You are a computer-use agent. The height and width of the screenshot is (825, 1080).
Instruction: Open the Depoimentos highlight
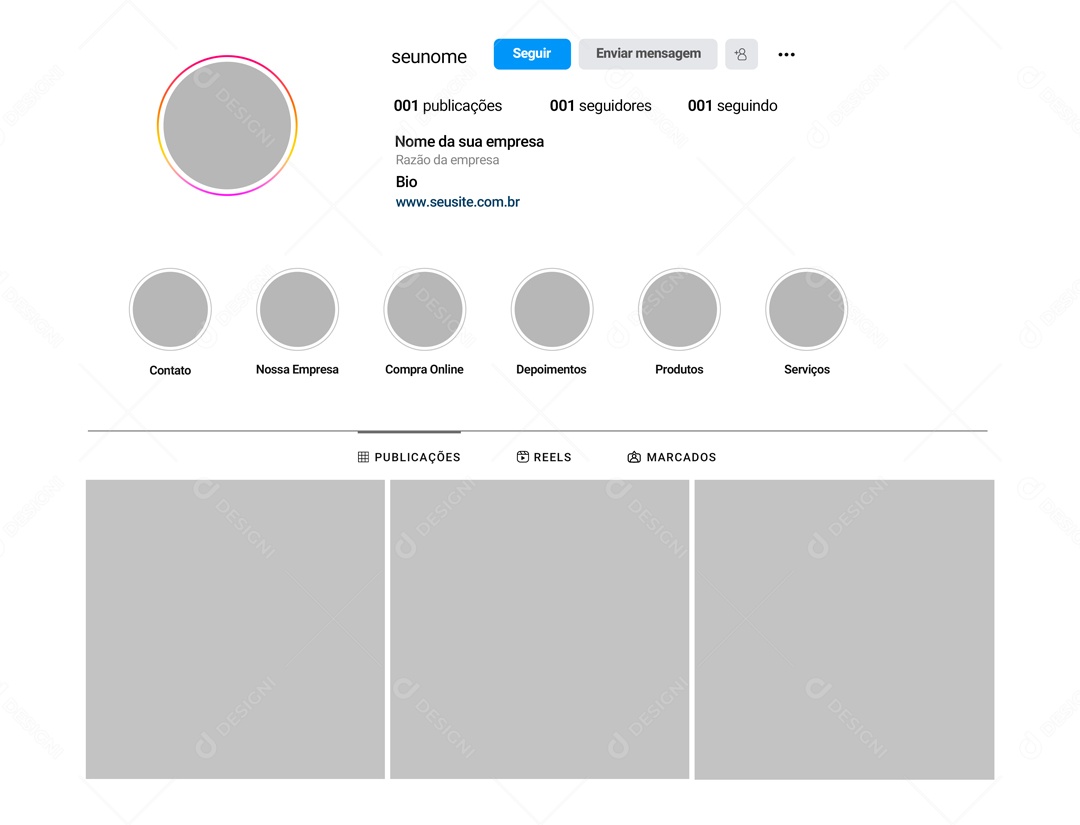[x=551, y=310]
